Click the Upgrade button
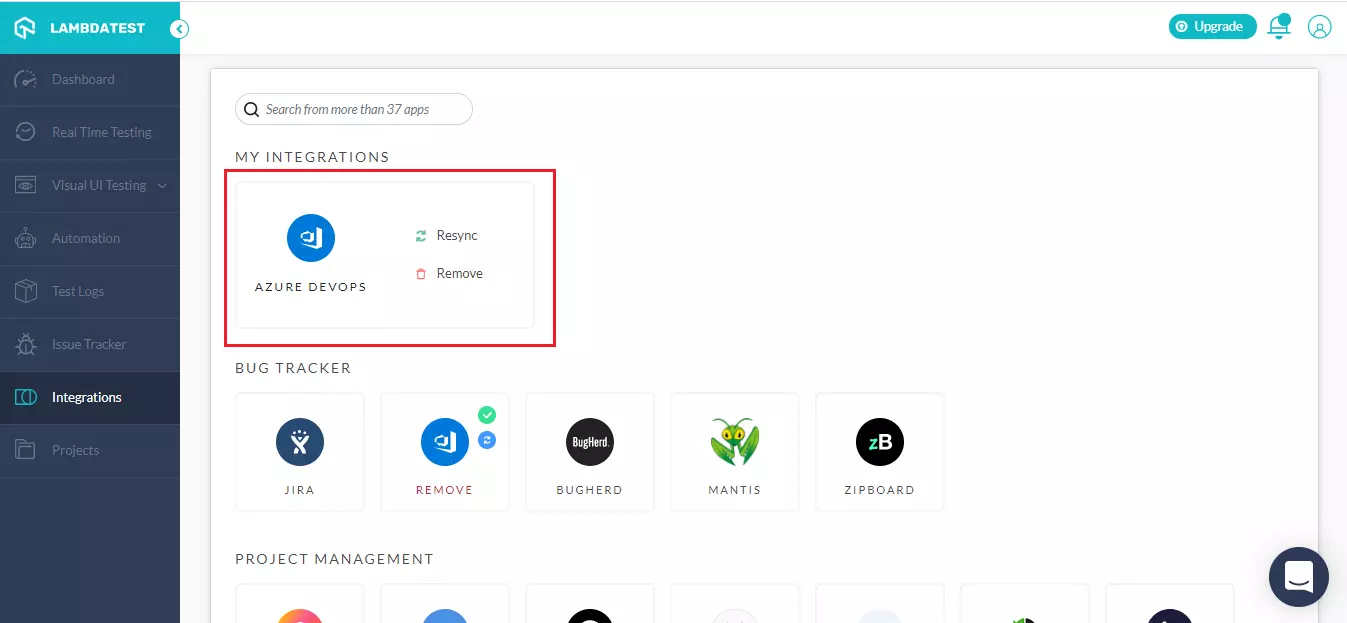The width and height of the screenshot is (1347, 623). 1212,26
